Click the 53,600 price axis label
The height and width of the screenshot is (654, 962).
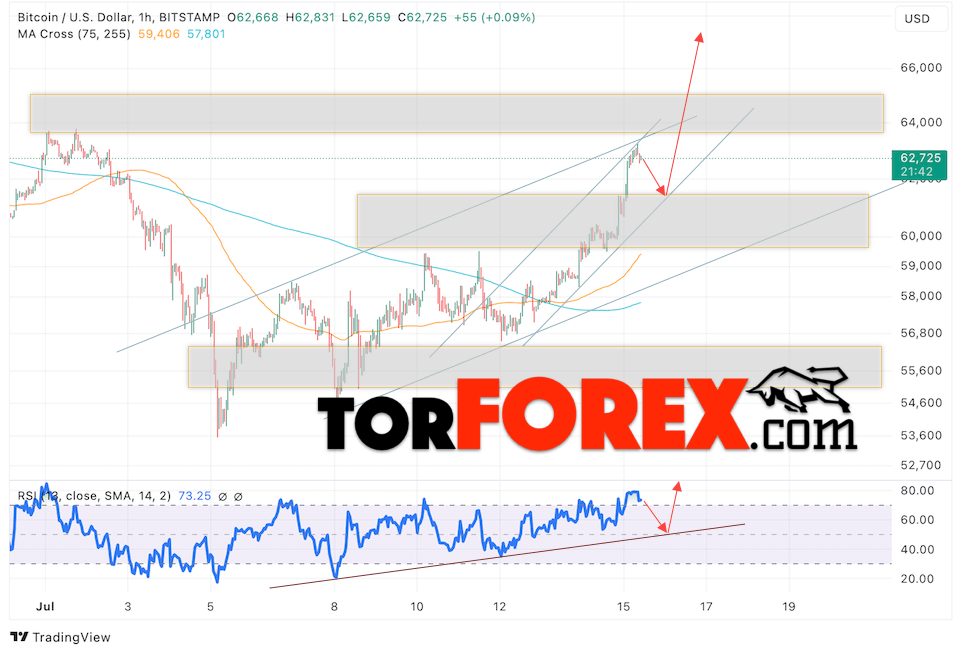coord(921,436)
